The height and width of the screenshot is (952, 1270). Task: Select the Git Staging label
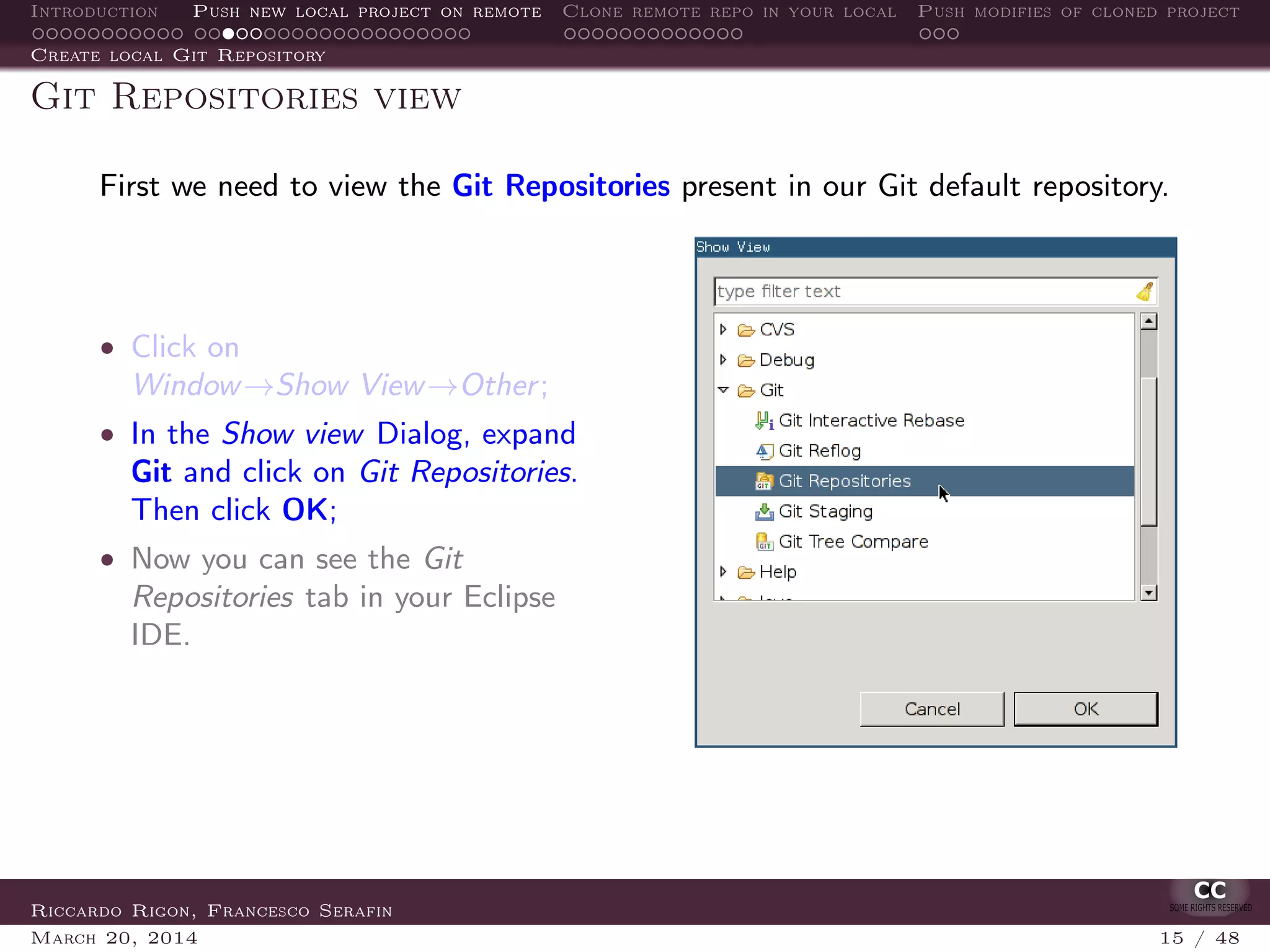[825, 512]
